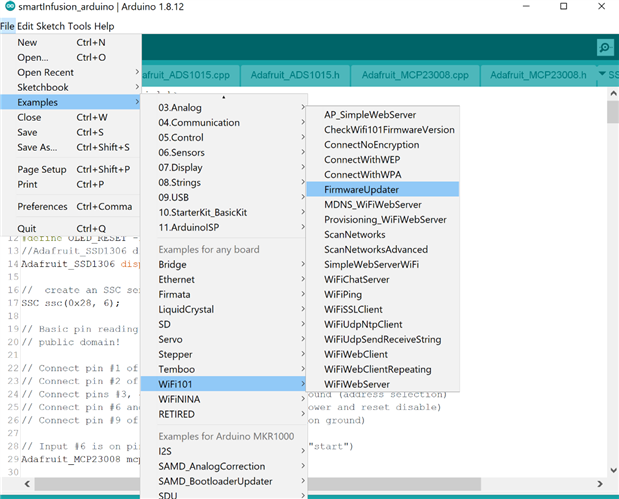Switch to the Adafruit_MCP23008.cpp tab
This screenshot has height=499, width=619.
[414, 75]
